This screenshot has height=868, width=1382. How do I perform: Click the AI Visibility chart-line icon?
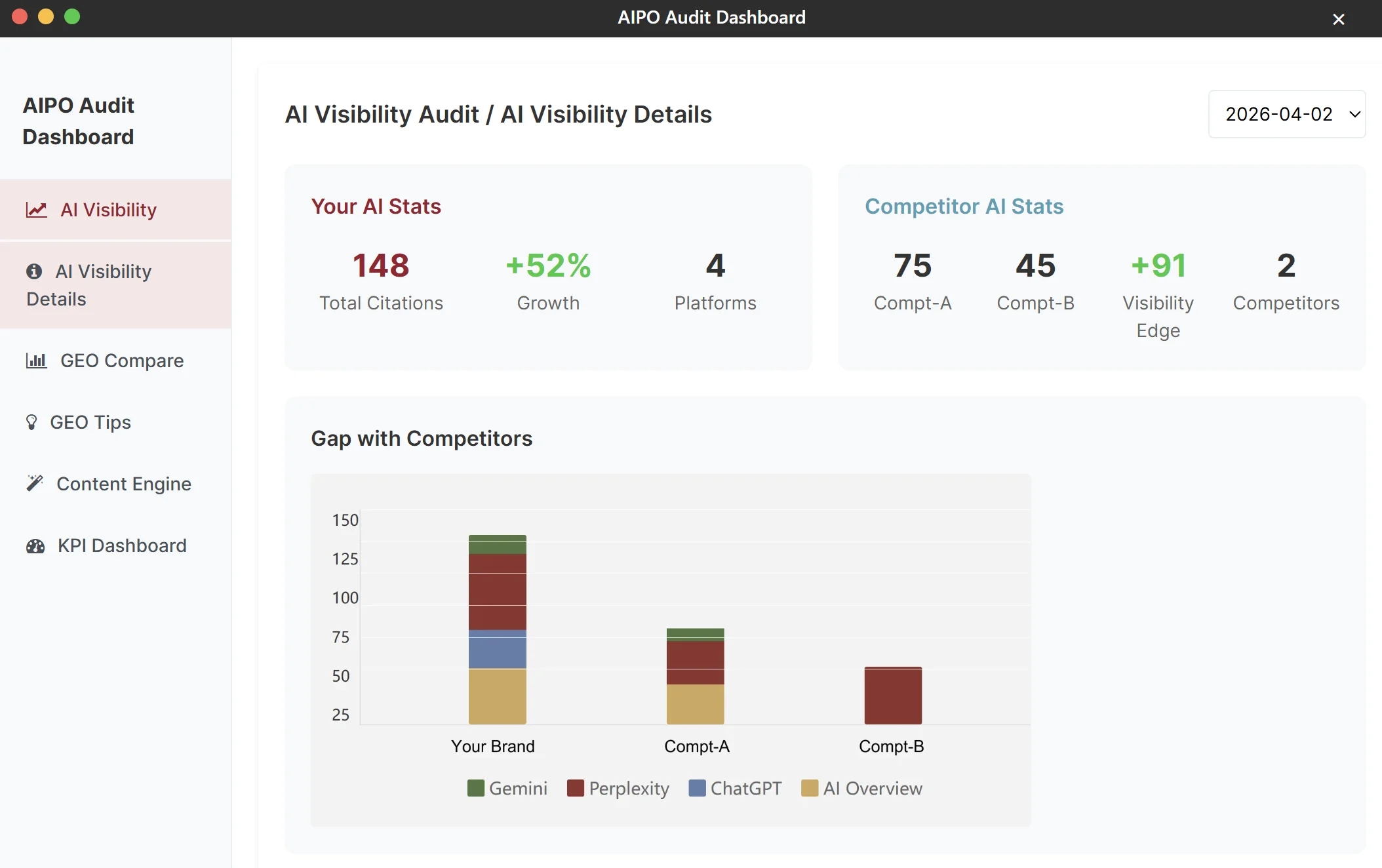(36, 210)
